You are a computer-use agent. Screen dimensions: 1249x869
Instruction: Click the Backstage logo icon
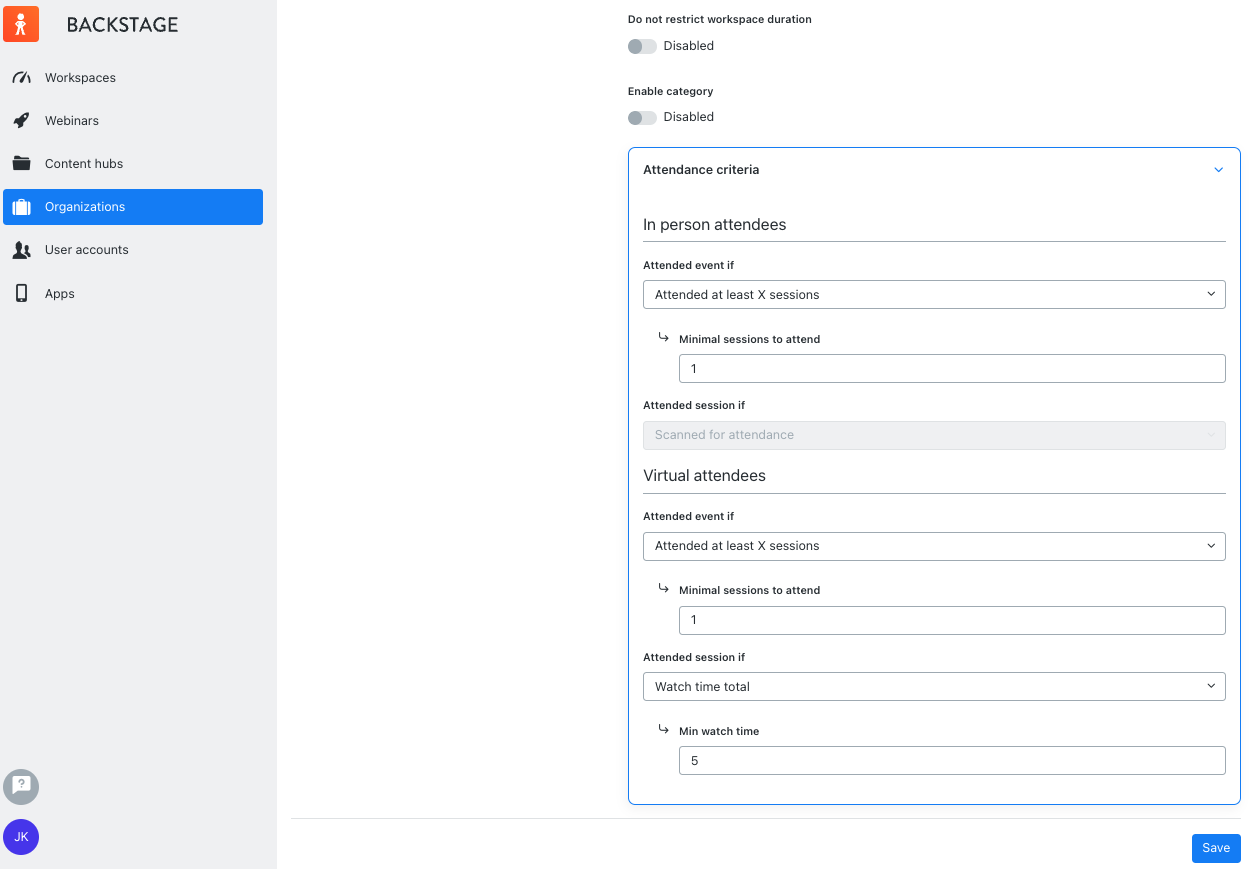(21, 23)
